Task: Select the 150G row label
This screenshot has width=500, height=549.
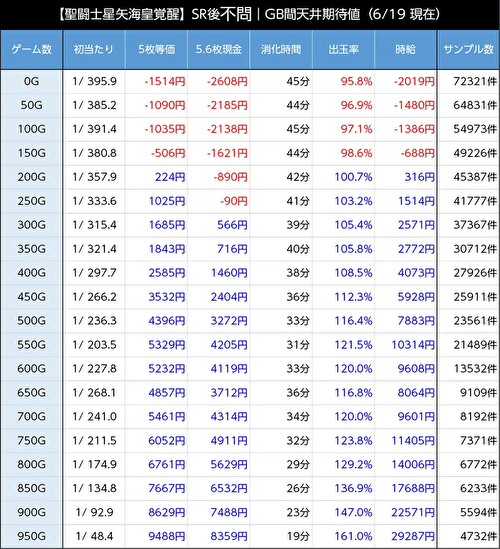Action: (x=32, y=153)
